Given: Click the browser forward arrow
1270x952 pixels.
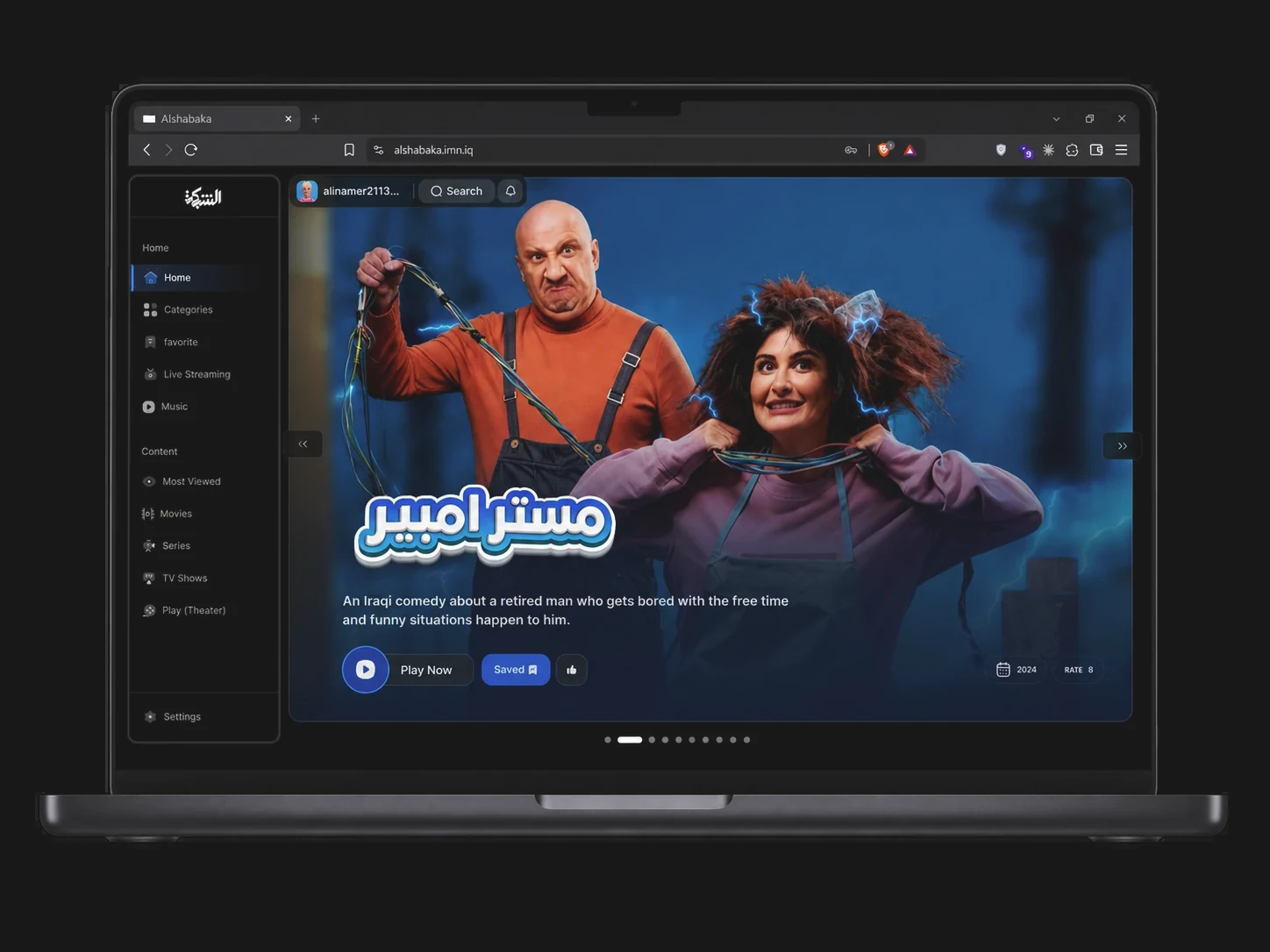Looking at the screenshot, I should [x=168, y=150].
